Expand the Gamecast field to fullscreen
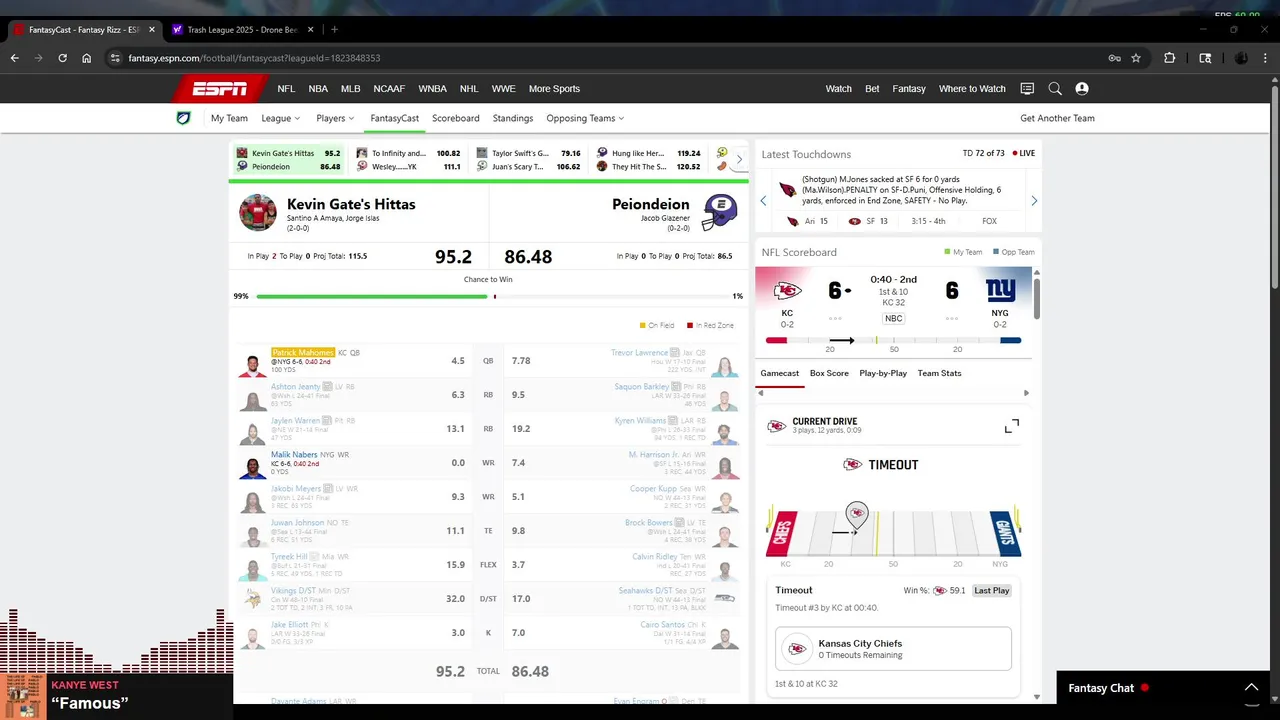Screen dimensions: 1280x720 click(1012, 426)
